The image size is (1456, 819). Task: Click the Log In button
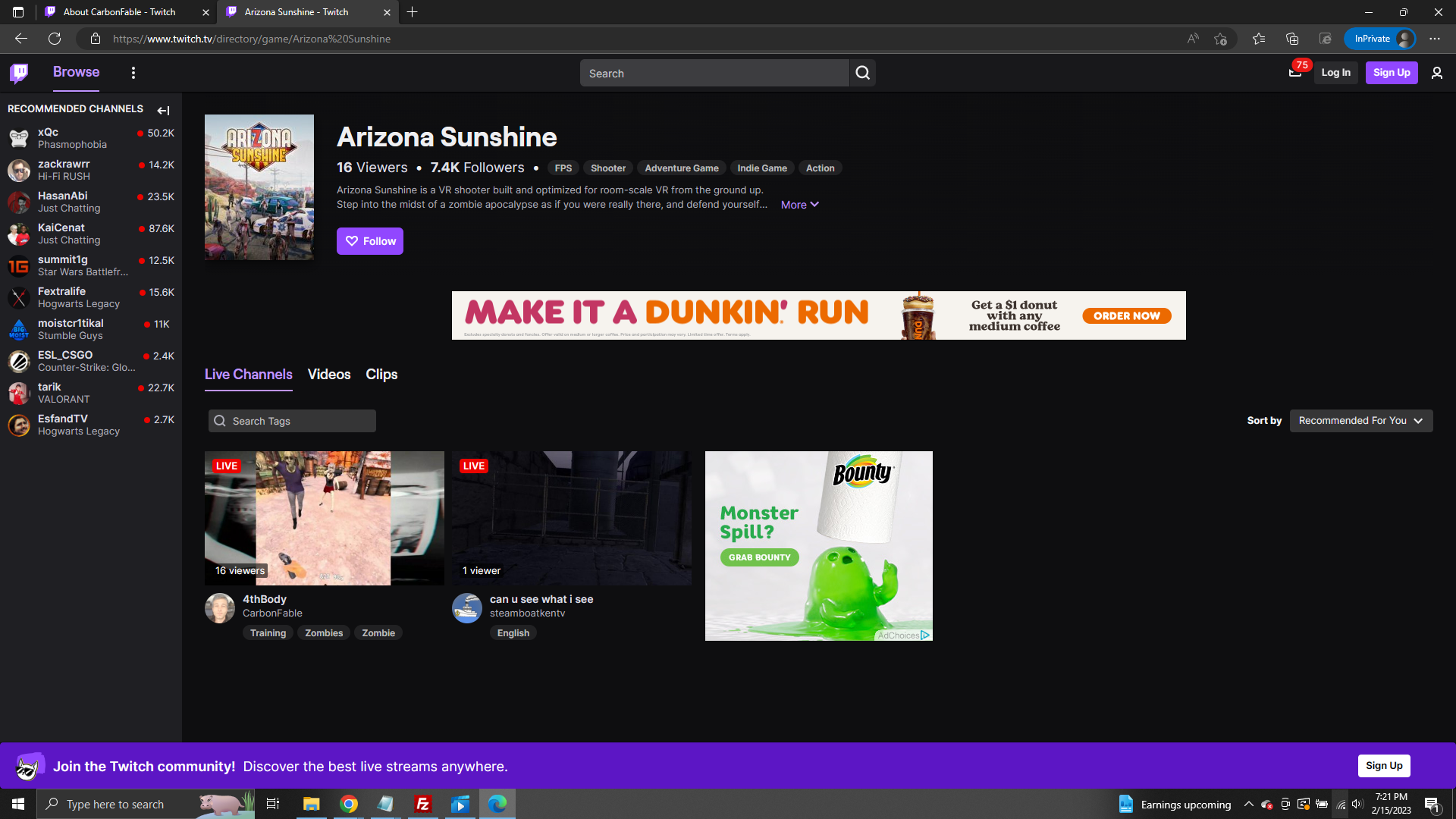[x=1335, y=73]
